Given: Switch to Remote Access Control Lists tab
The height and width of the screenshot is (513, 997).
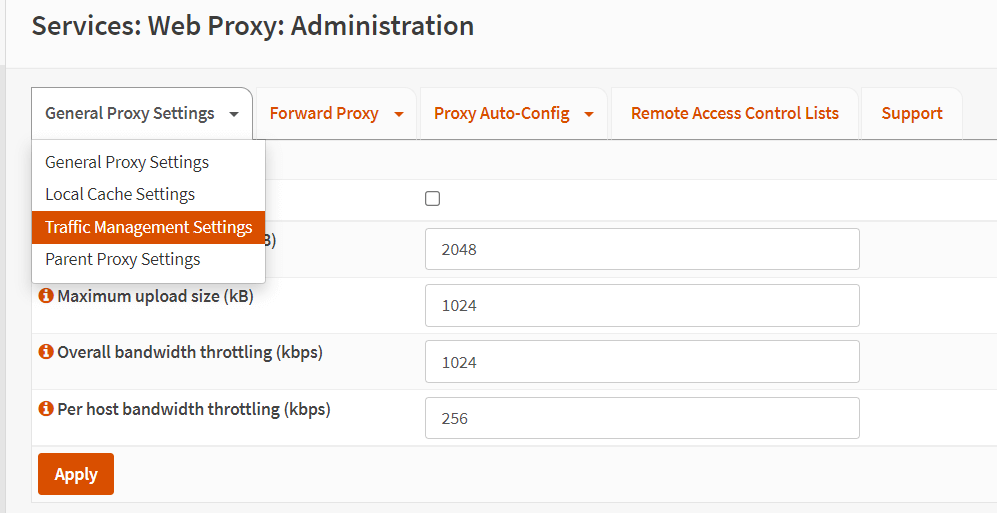Looking at the screenshot, I should tap(734, 113).
